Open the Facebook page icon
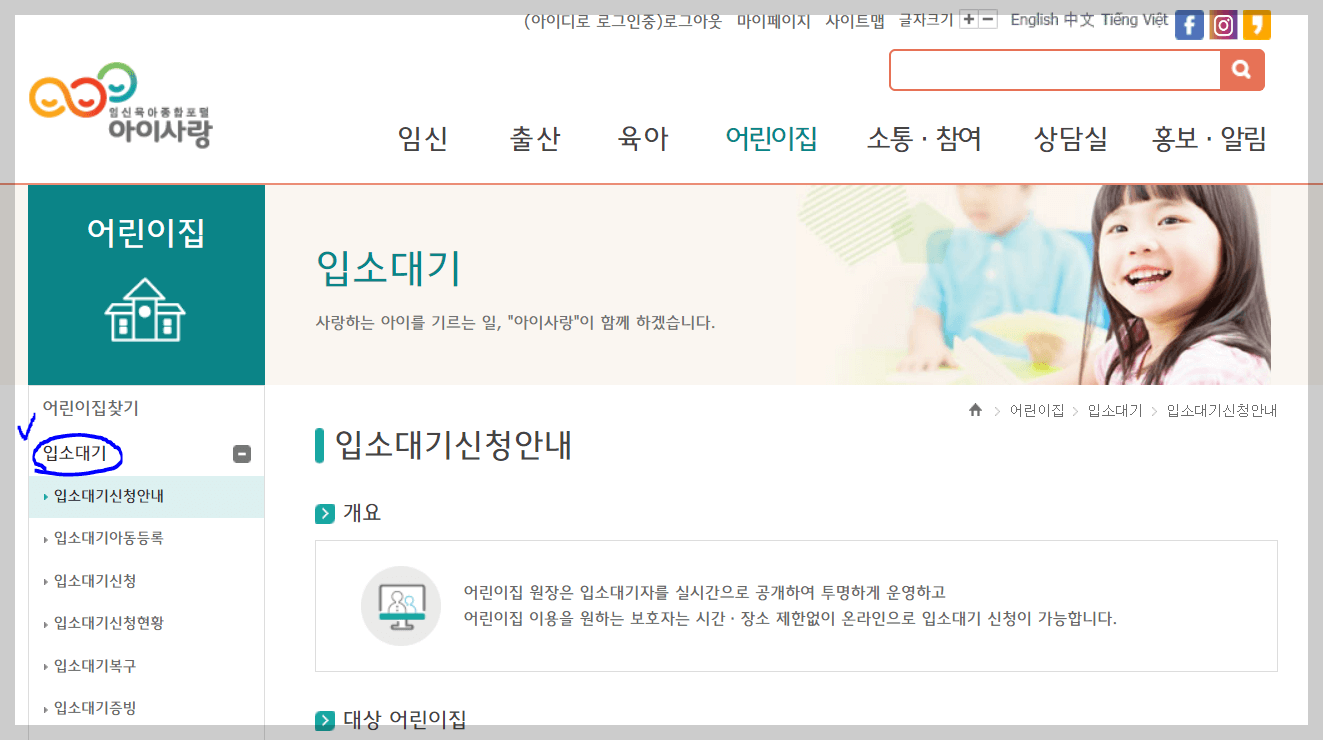This screenshot has width=1323, height=740. click(1189, 24)
